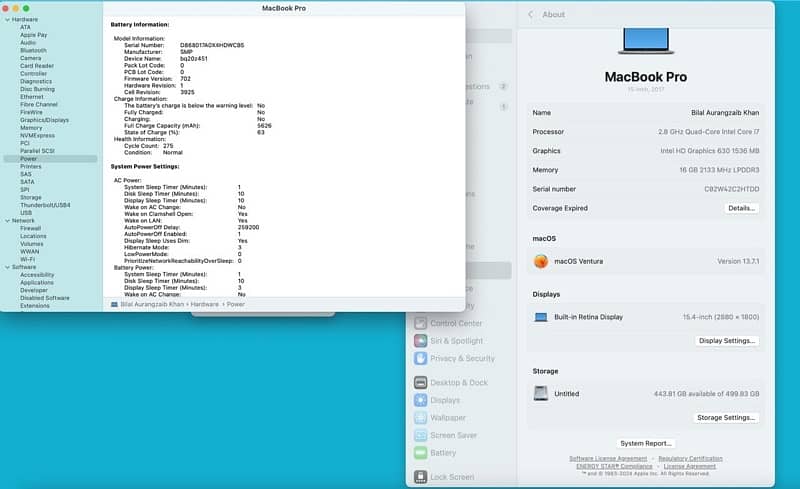Select the Screen Saver icon
The image size is (800, 489).
420,435
